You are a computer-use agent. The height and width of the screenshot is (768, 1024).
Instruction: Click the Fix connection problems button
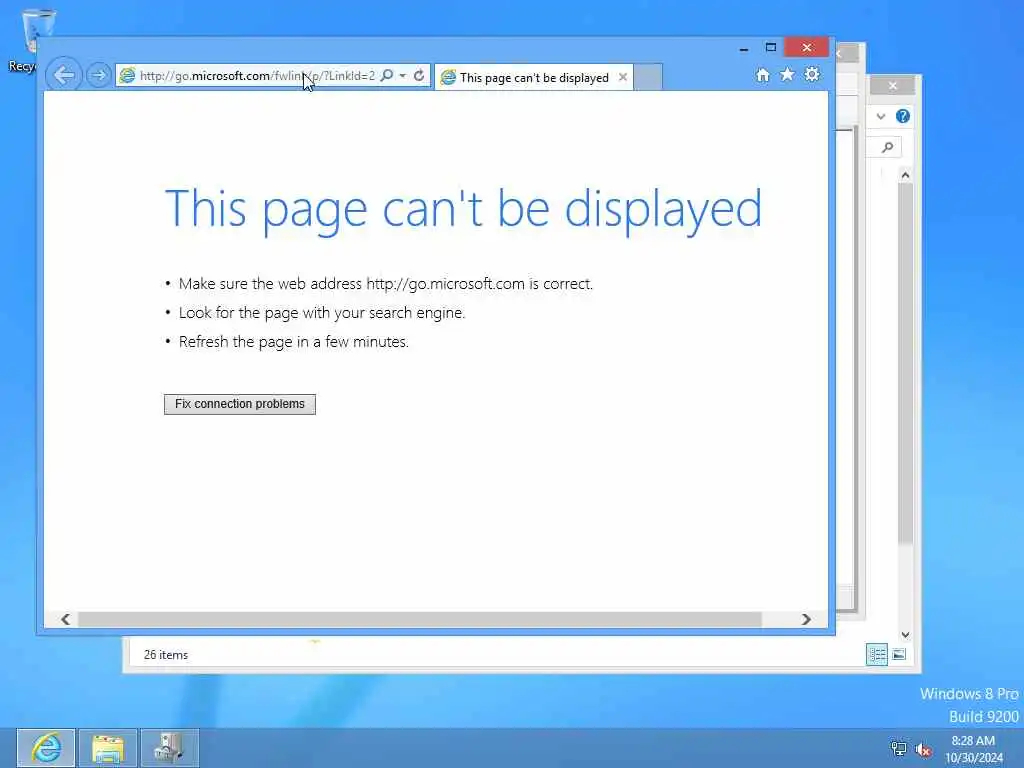point(240,404)
